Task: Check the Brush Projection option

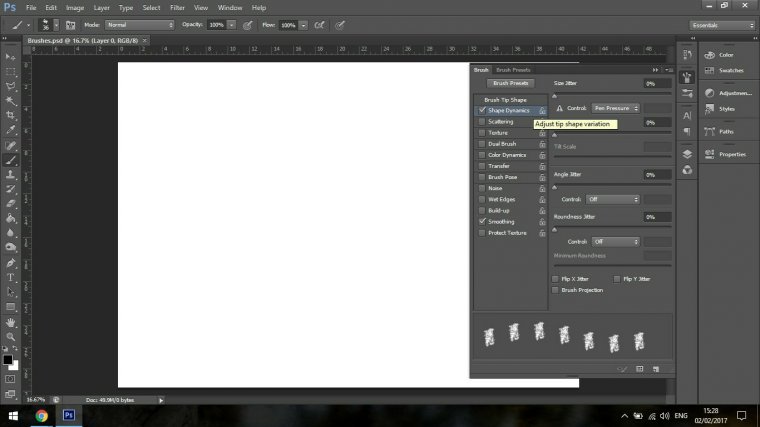Action: pyautogui.click(x=555, y=290)
